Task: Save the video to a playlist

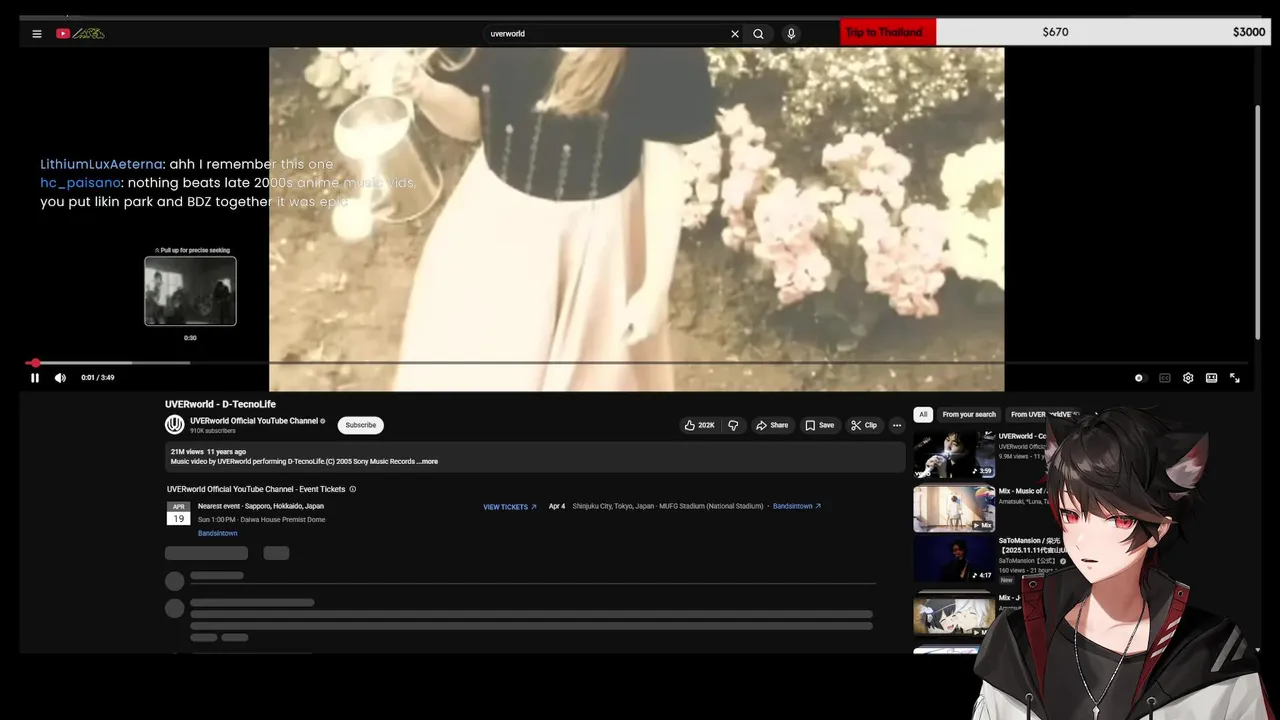Action: pyautogui.click(x=819, y=425)
